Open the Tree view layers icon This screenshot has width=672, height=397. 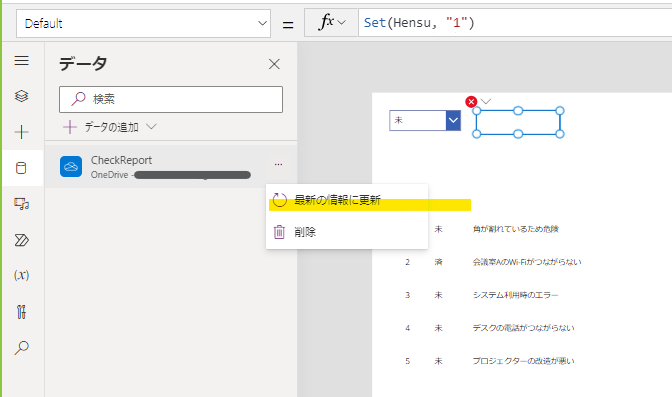[21, 96]
